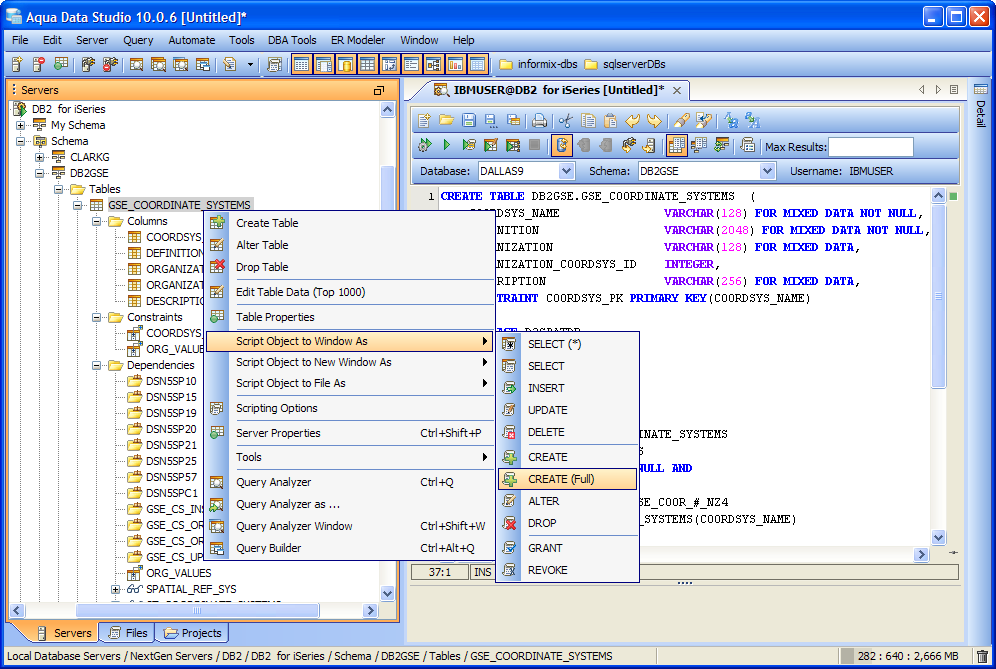Collapse the Dependencies folder node
Screen dimensions: 996x669
pyautogui.click(x=97, y=365)
